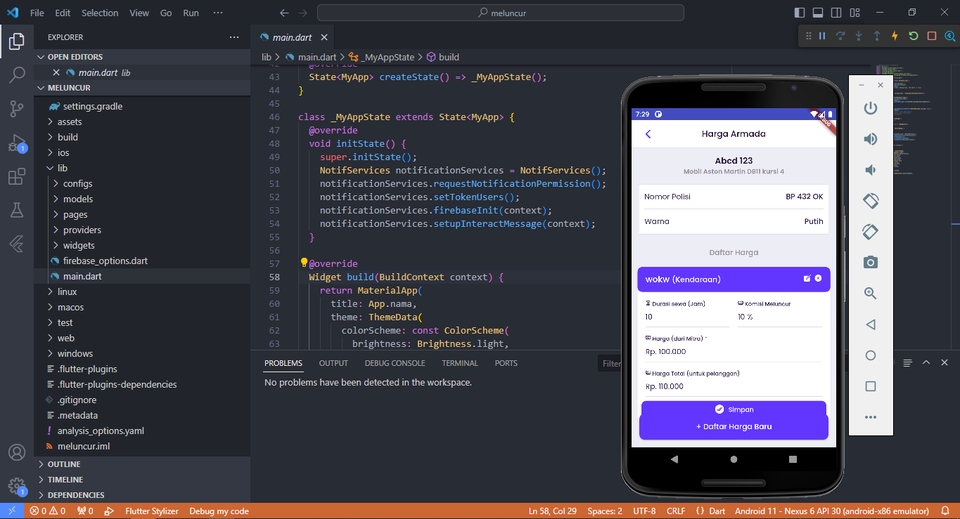
Task: Open the Explorer view in activity bar
Action: [17, 41]
